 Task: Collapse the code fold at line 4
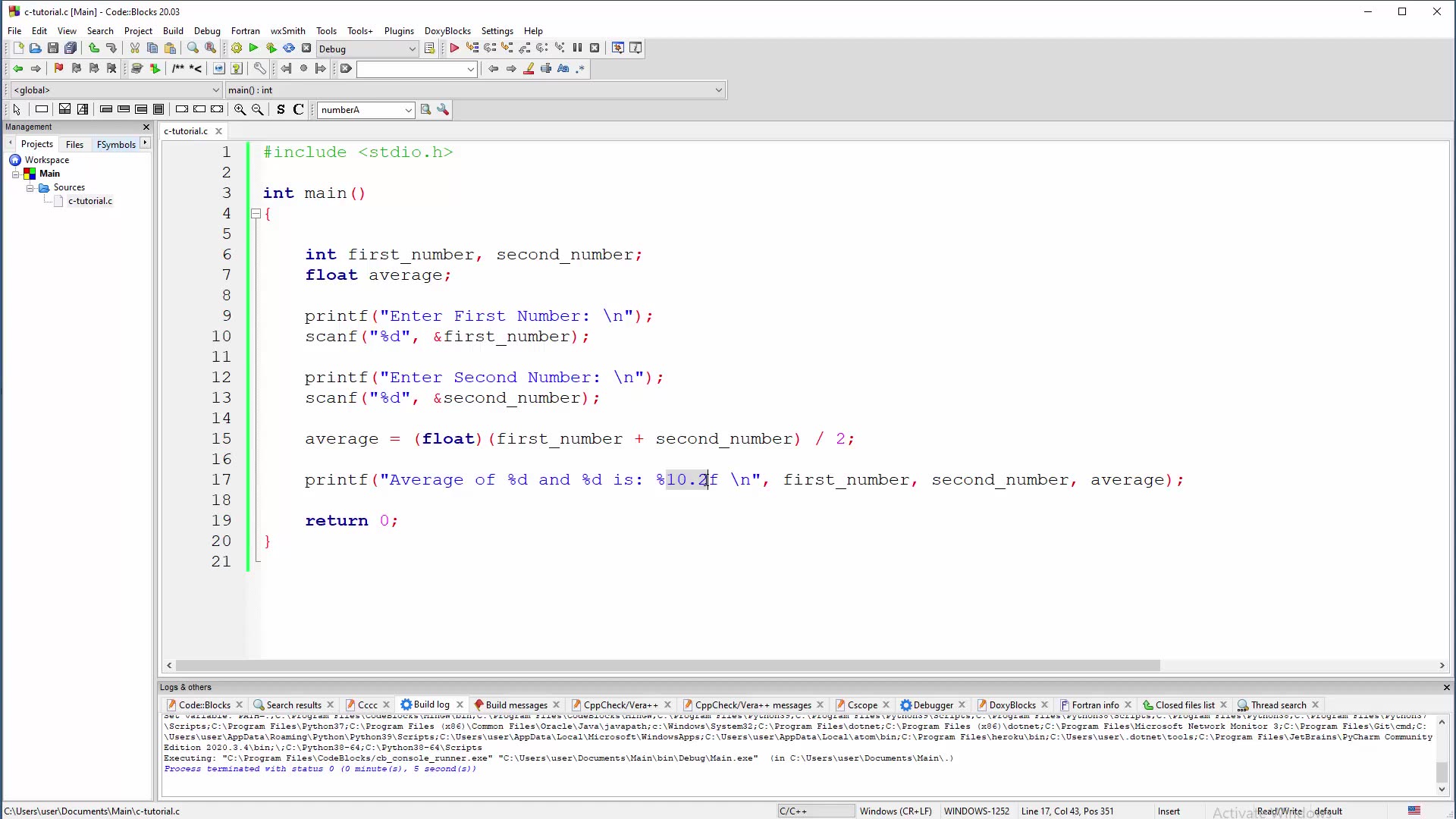pos(256,214)
